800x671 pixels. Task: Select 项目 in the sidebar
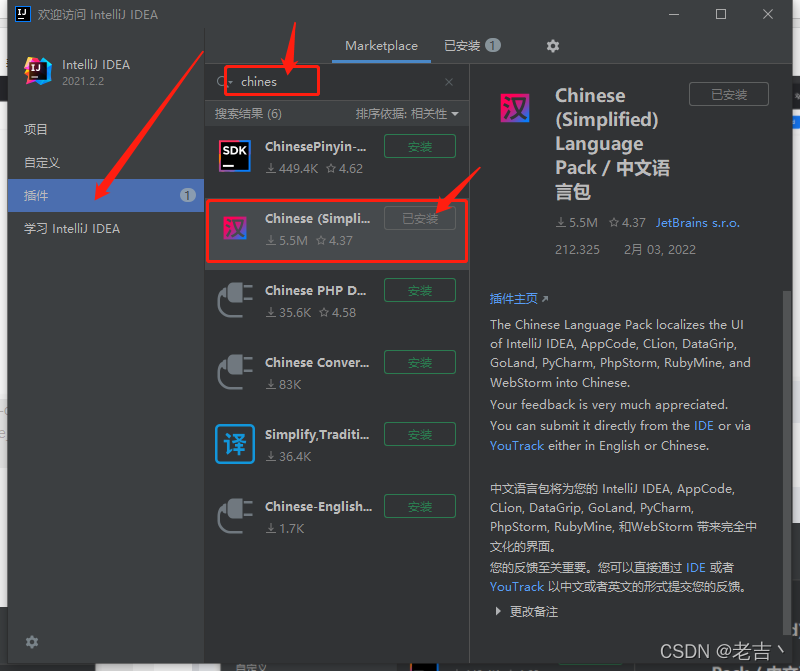pos(106,130)
